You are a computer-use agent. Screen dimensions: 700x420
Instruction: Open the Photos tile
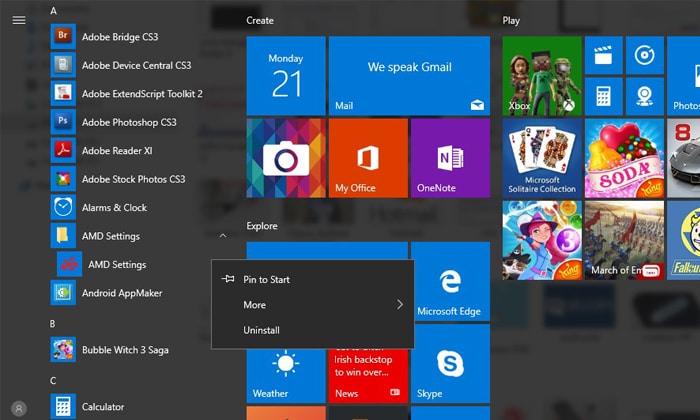coord(683,76)
